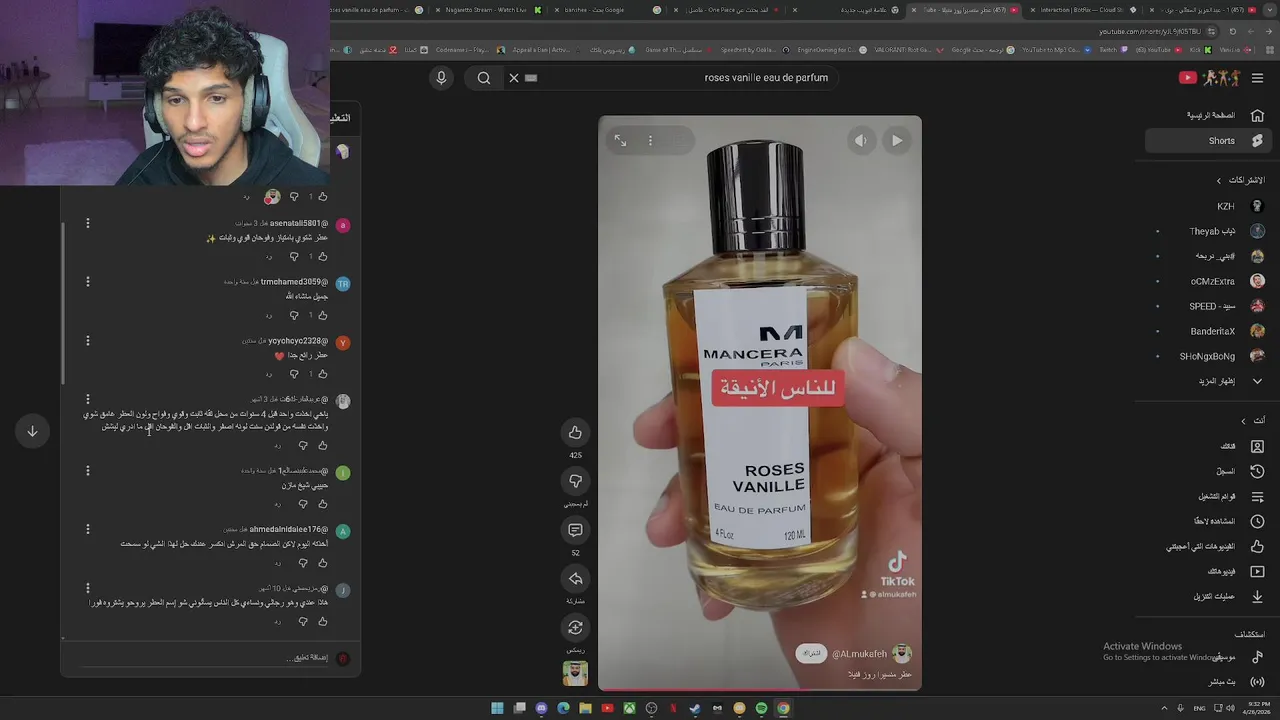
Task: Open the Theyab subscription channel
Action: [1209, 231]
